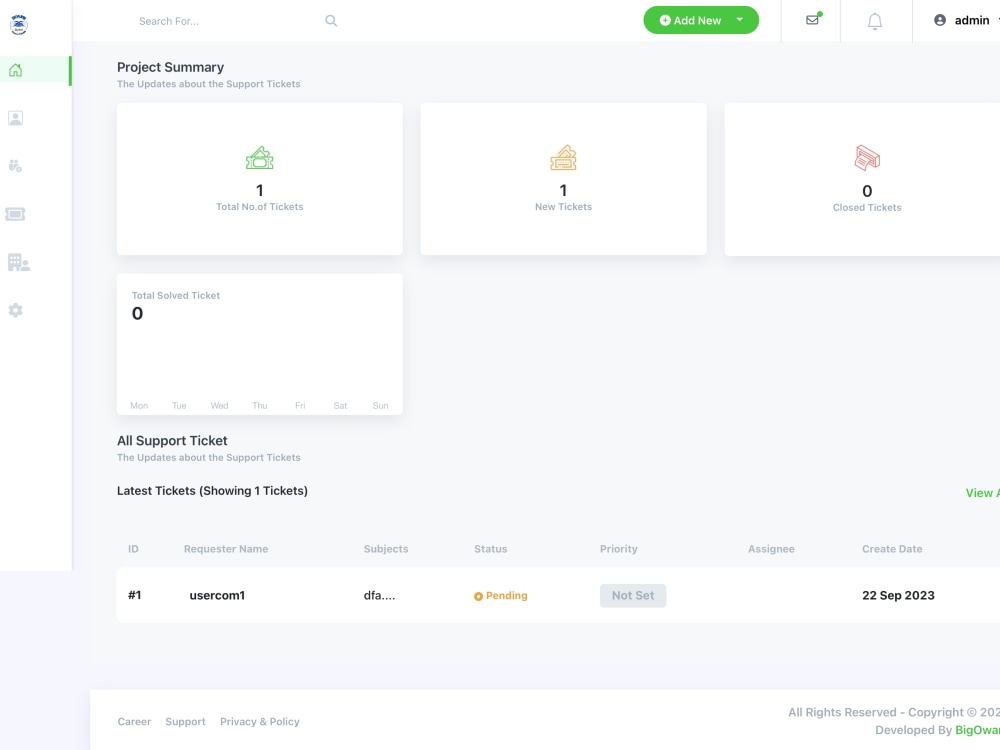Image resolution: width=1000 pixels, height=750 pixels.
Task: Open the Total No.of Tickets card
Action: click(x=259, y=178)
